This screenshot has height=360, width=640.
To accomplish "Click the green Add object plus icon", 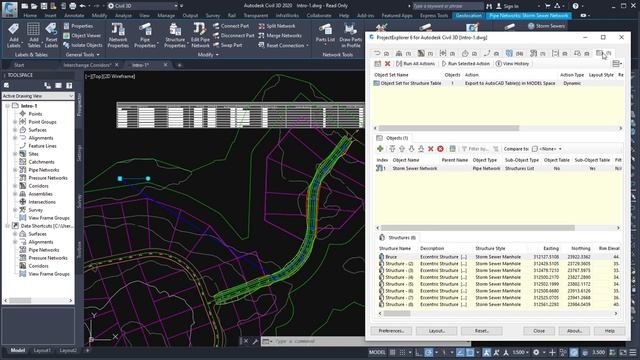I will coord(380,149).
